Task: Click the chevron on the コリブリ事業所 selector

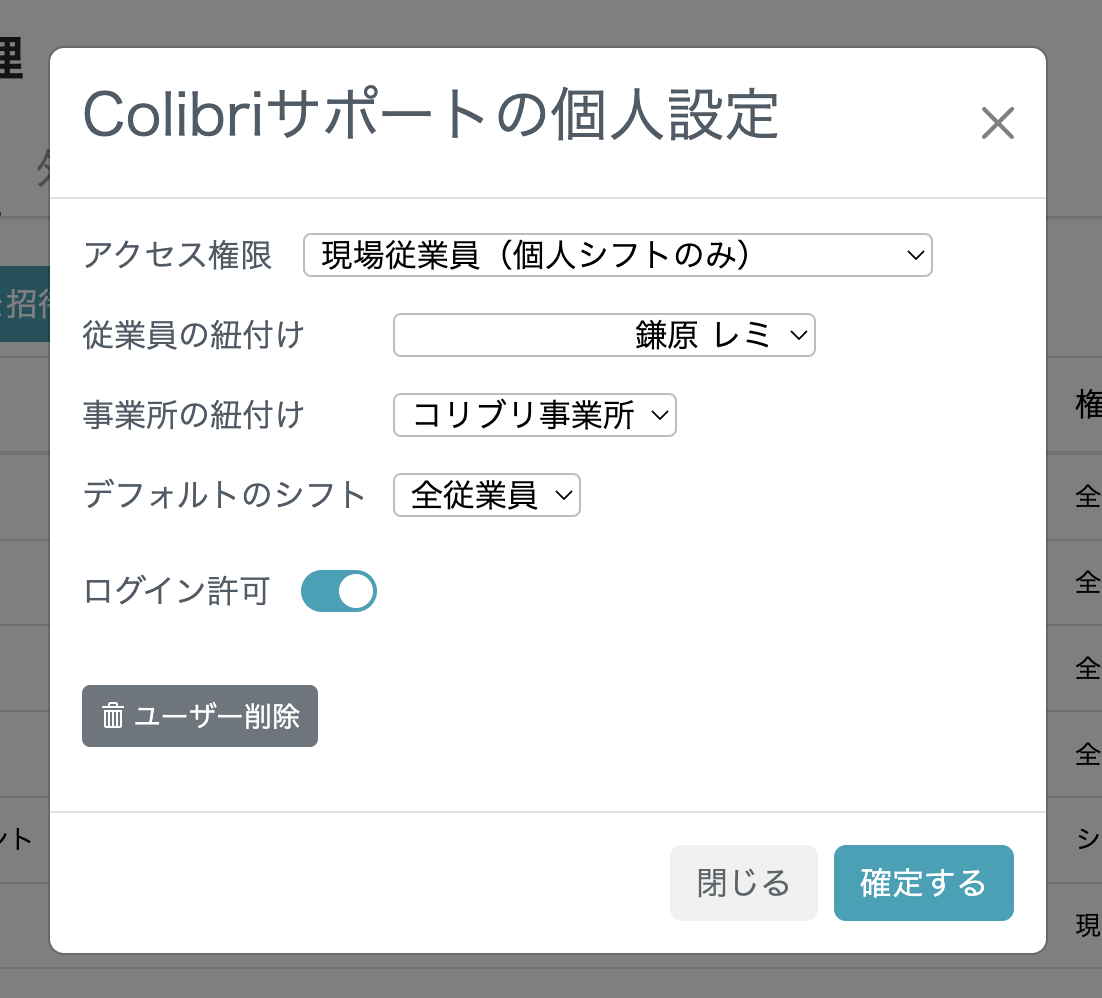Action: coord(660,415)
